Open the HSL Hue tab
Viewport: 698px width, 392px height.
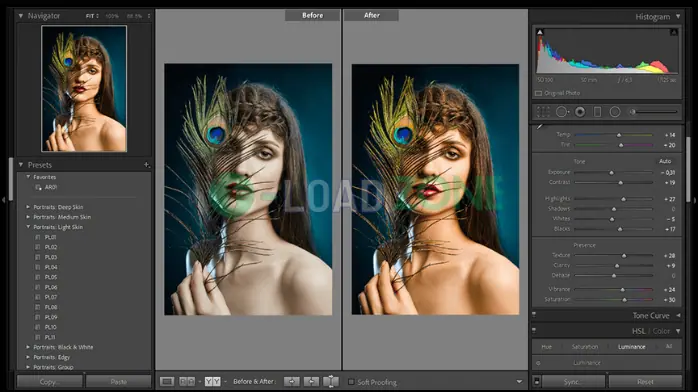click(547, 347)
